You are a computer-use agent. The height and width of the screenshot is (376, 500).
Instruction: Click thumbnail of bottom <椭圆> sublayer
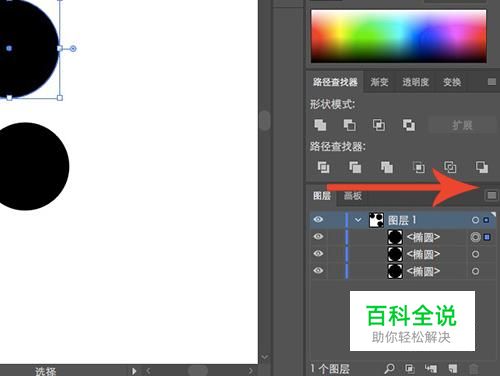[395, 271]
